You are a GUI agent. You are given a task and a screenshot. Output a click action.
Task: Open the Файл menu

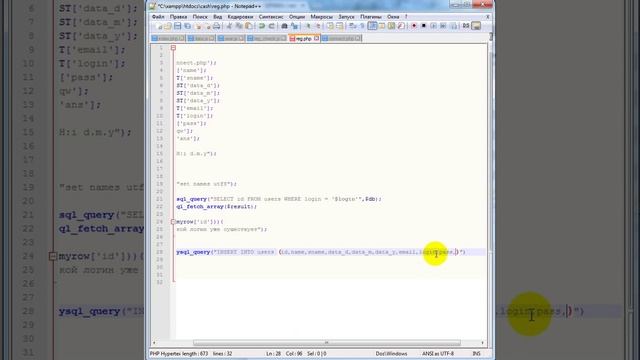(158, 17)
